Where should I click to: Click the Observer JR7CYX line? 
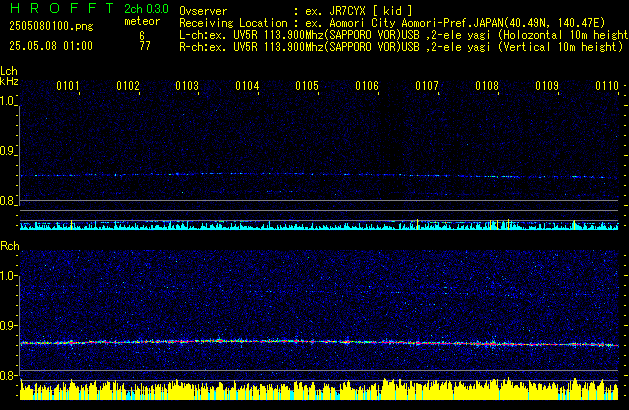296,11
